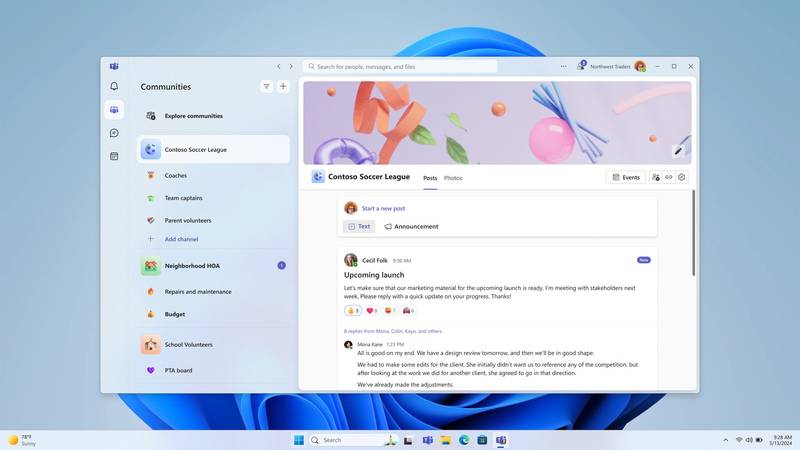Edit the banner image with the pencil icon

(678, 151)
